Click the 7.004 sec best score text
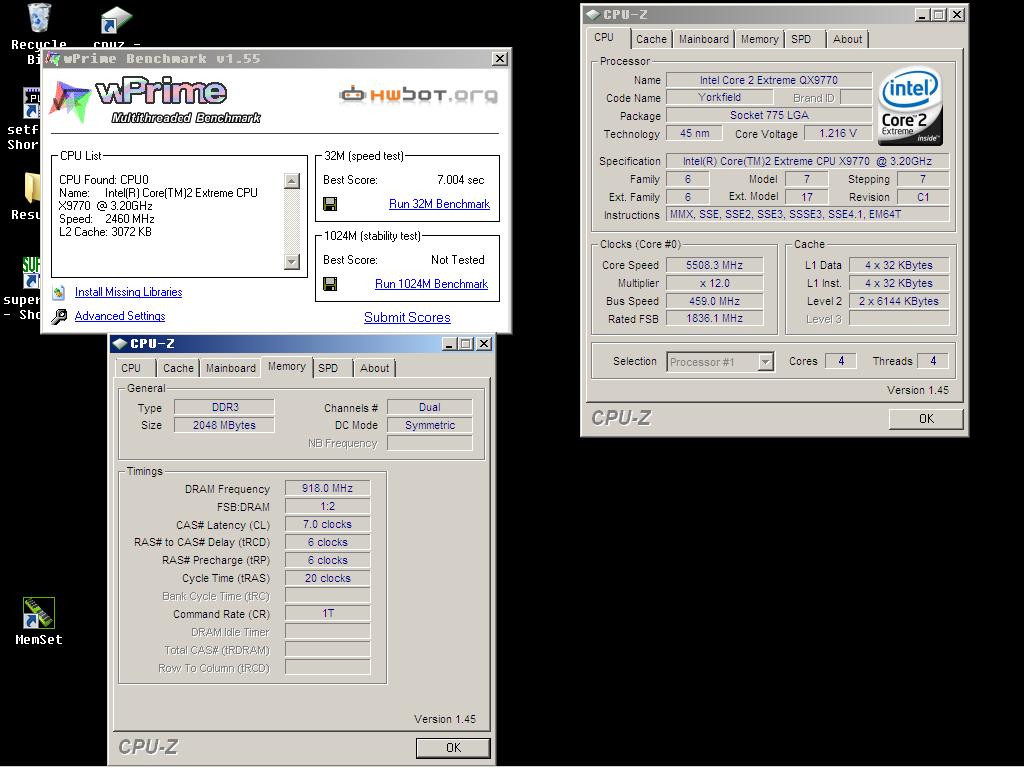 (460, 180)
